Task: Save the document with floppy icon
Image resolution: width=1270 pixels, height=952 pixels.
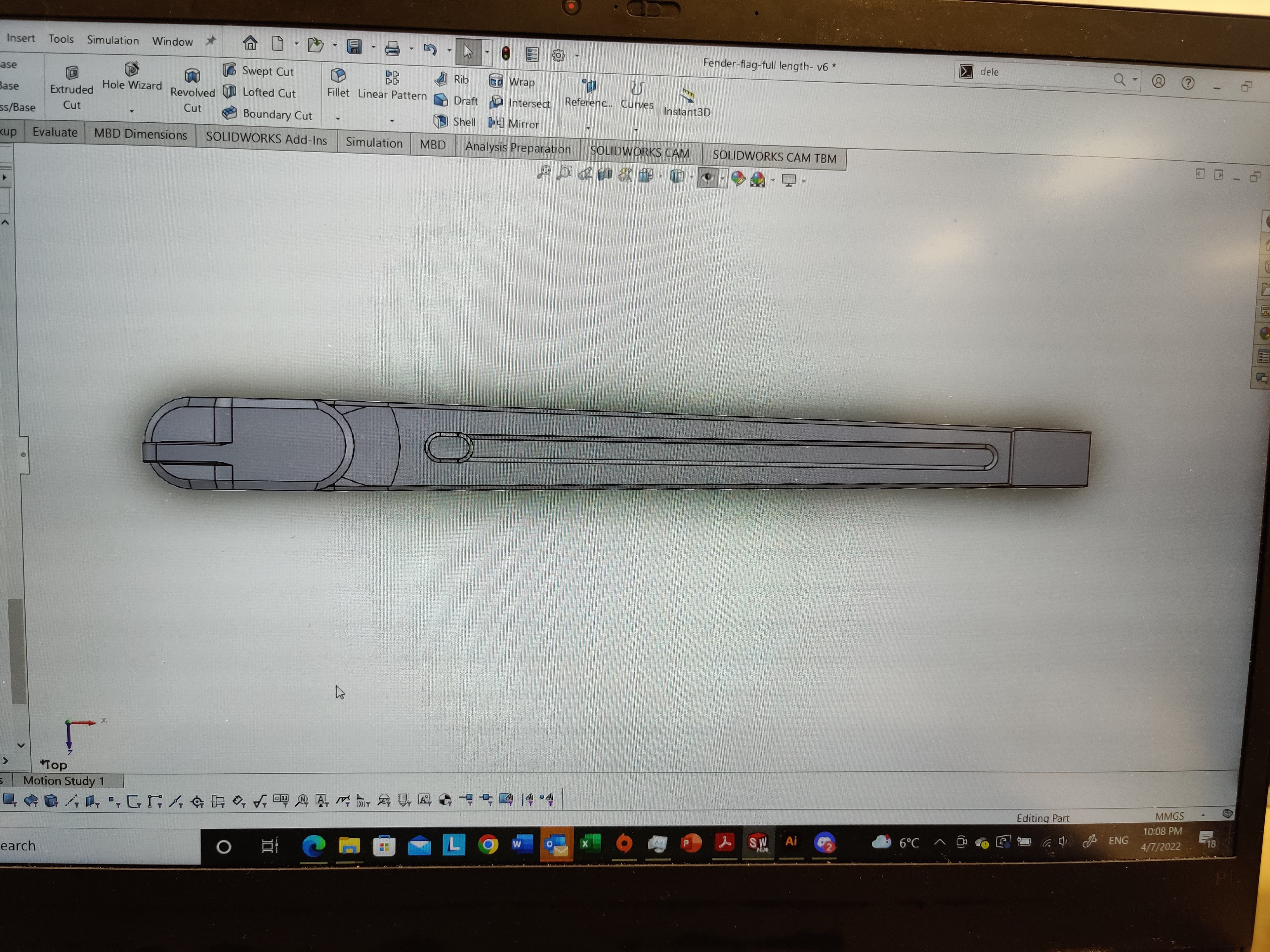Action: pos(354,47)
